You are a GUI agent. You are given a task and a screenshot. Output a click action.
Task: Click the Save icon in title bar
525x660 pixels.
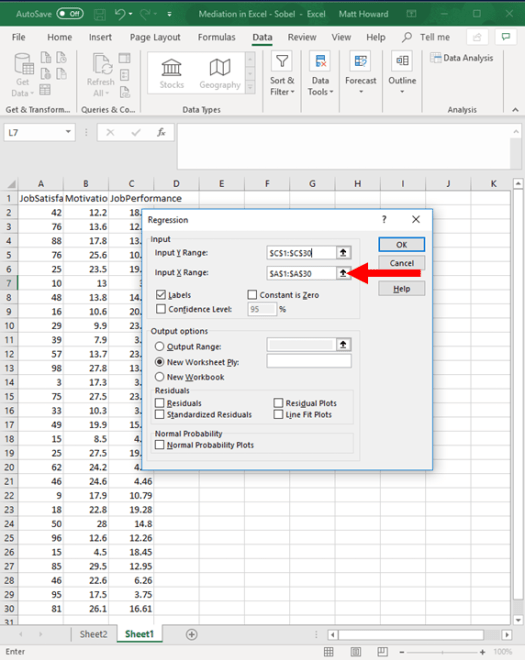click(x=100, y=14)
